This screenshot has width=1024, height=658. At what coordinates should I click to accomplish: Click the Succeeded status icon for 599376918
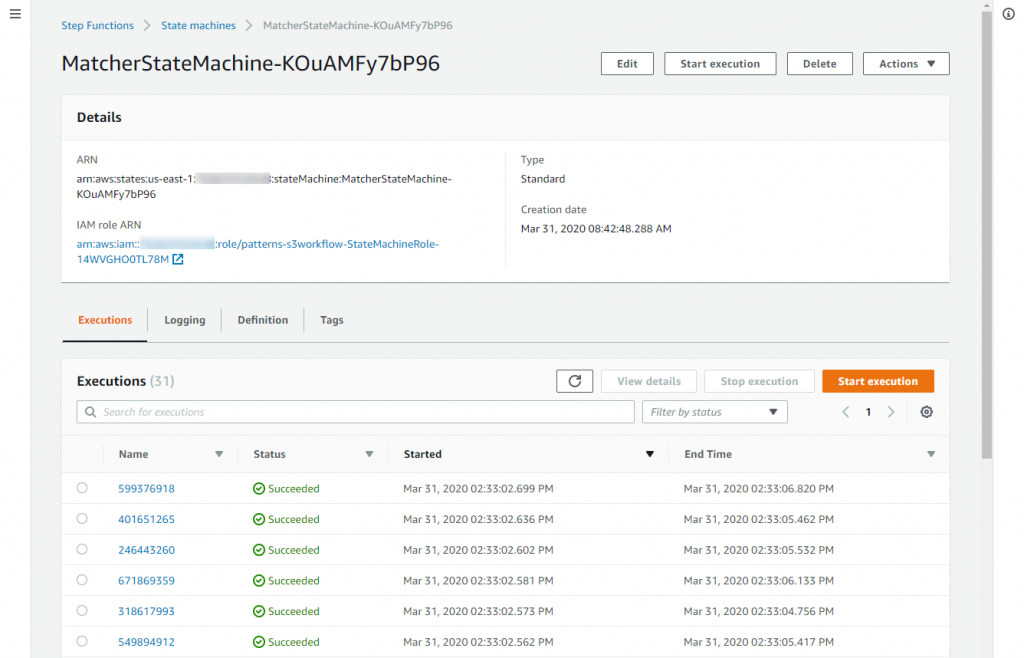pos(261,488)
